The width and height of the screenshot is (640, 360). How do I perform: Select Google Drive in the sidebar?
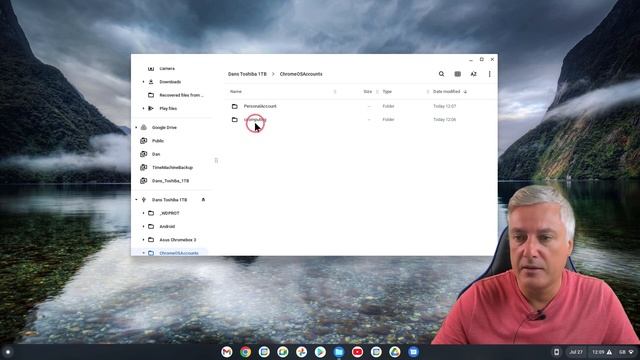coord(164,127)
